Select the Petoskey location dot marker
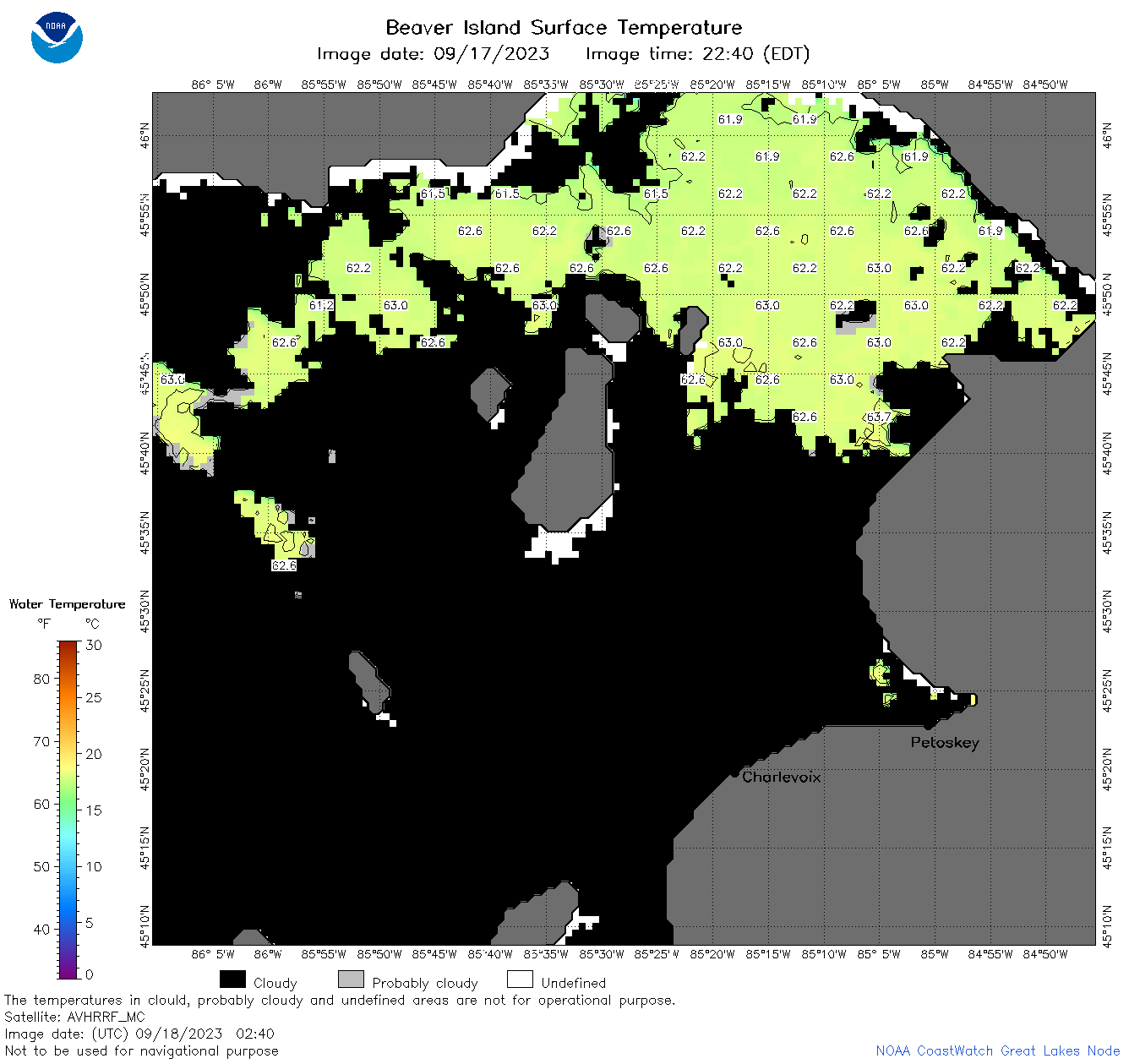 pyautogui.click(x=928, y=726)
